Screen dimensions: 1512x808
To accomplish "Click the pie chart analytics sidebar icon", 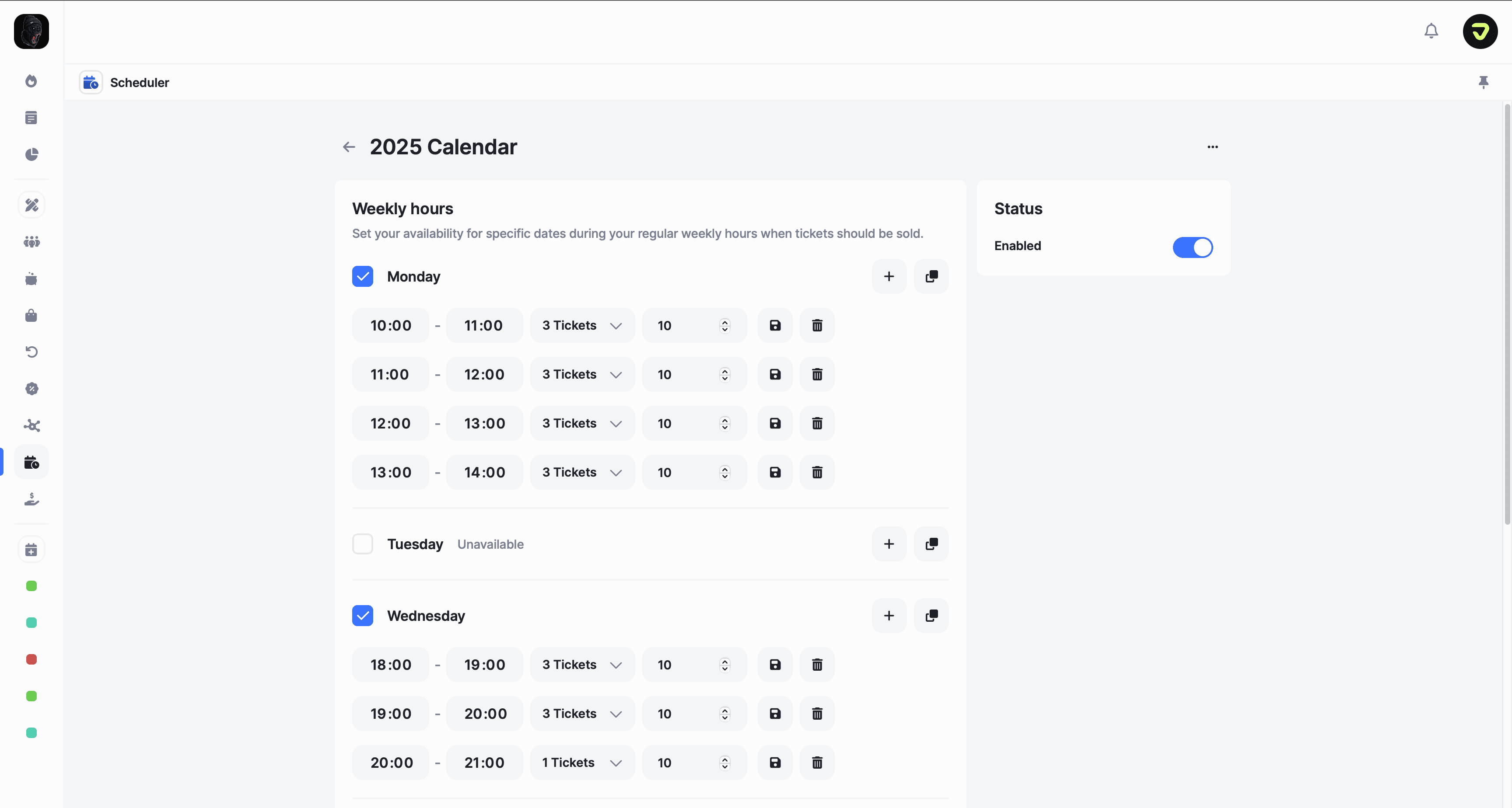I will point(31,154).
